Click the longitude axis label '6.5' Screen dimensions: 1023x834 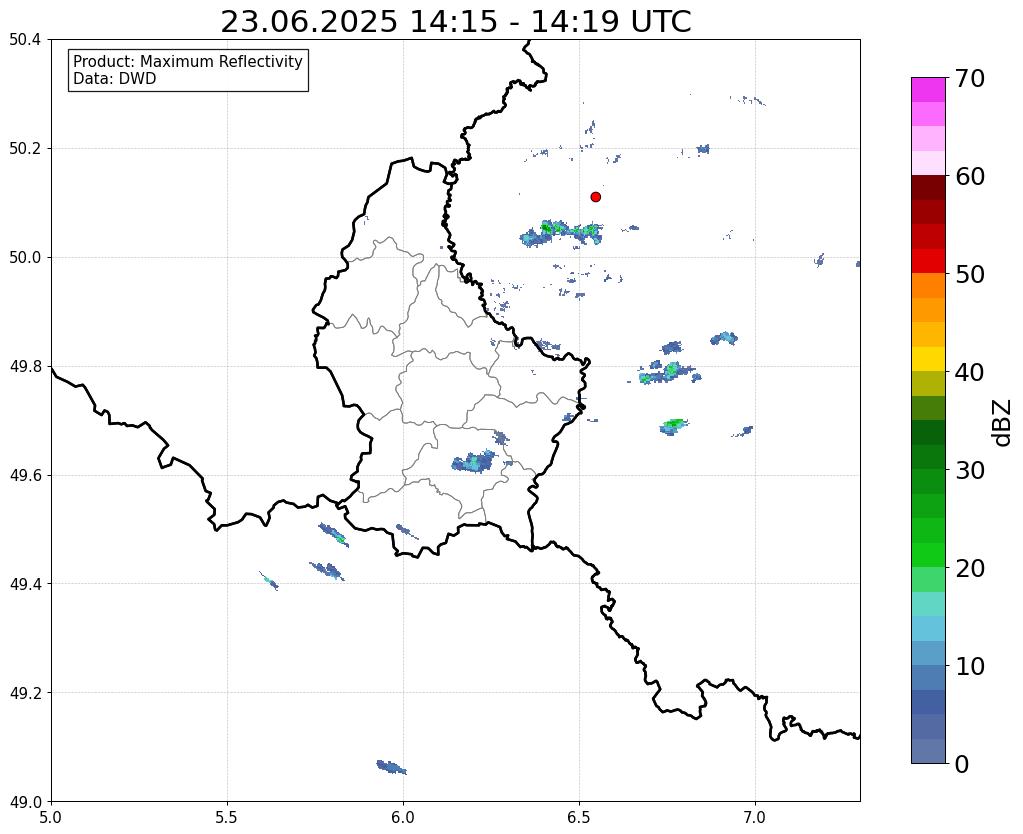click(579, 817)
